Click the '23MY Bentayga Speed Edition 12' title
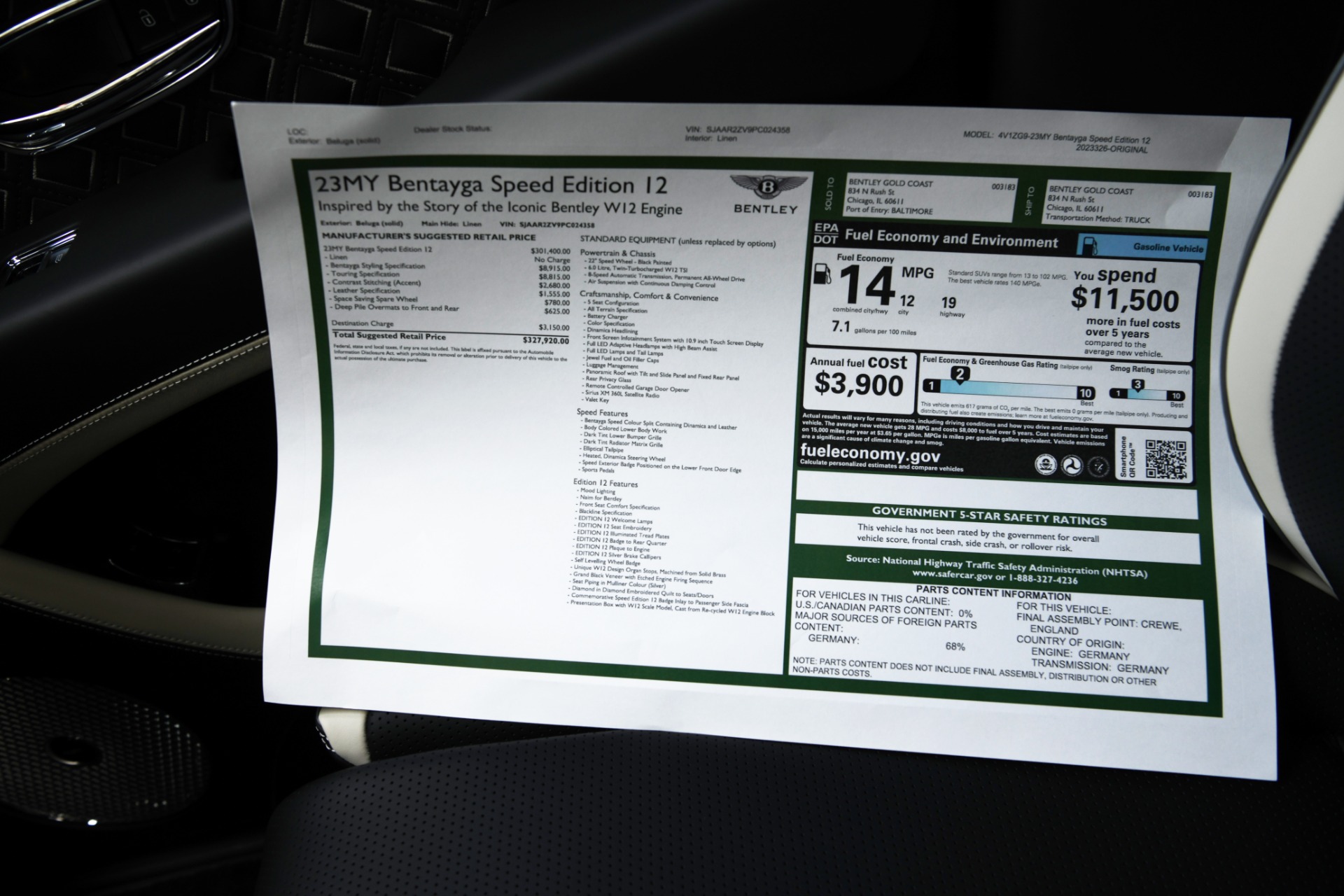The height and width of the screenshot is (896, 1344). point(491,185)
